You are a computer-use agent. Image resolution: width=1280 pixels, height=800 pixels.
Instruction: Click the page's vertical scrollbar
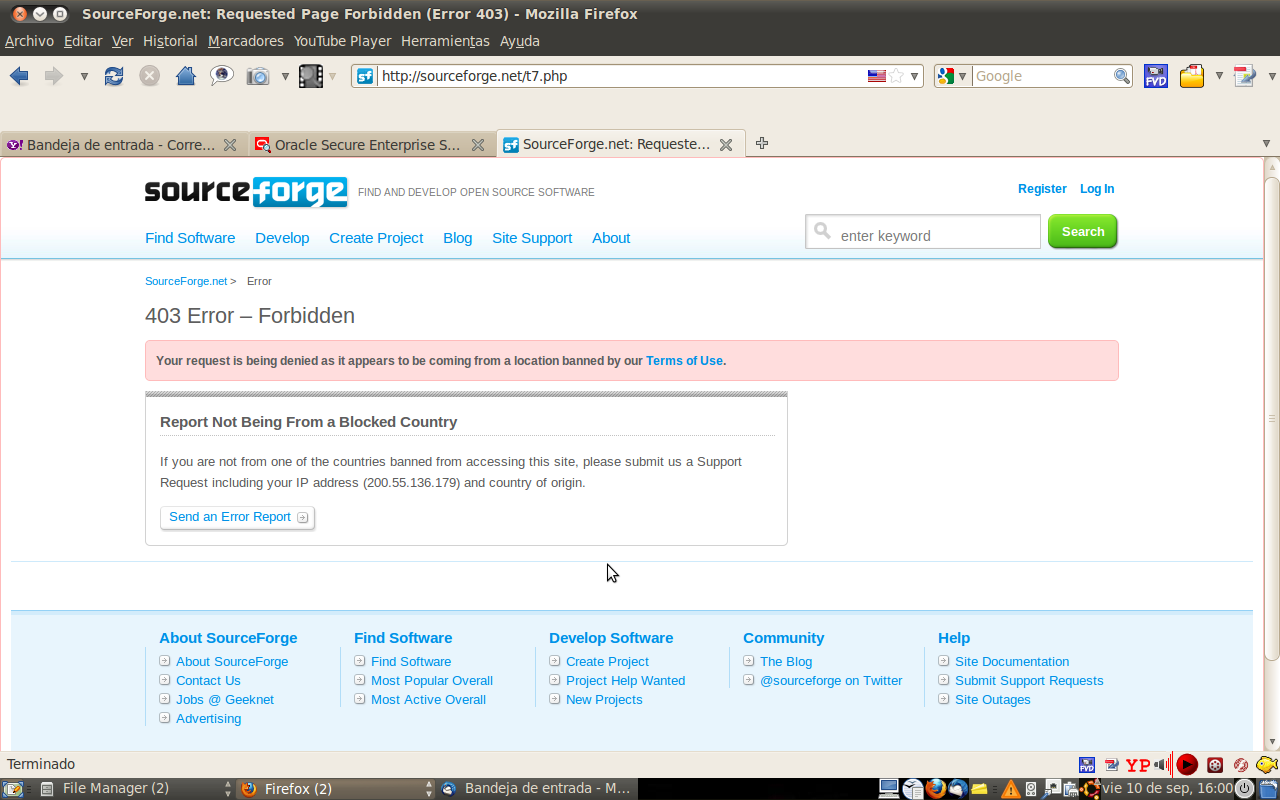pos(1271,418)
